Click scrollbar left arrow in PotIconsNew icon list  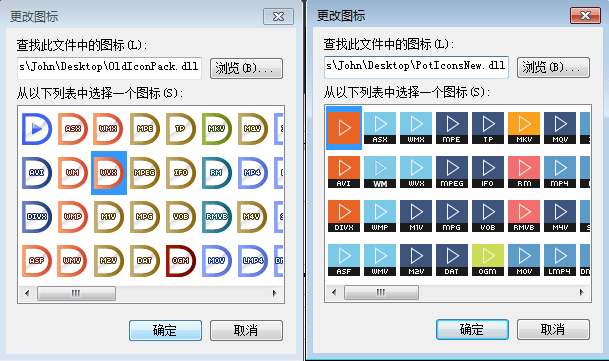pos(334,292)
